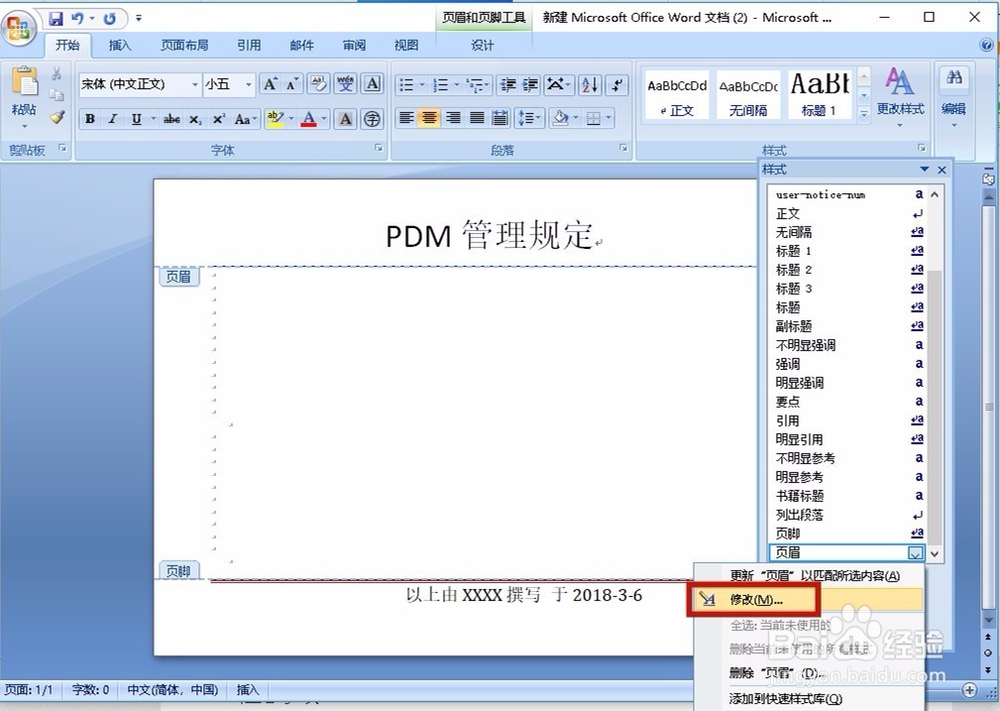This screenshot has width=1000, height=711.
Task: Close the Styles pane
Action: click(942, 170)
